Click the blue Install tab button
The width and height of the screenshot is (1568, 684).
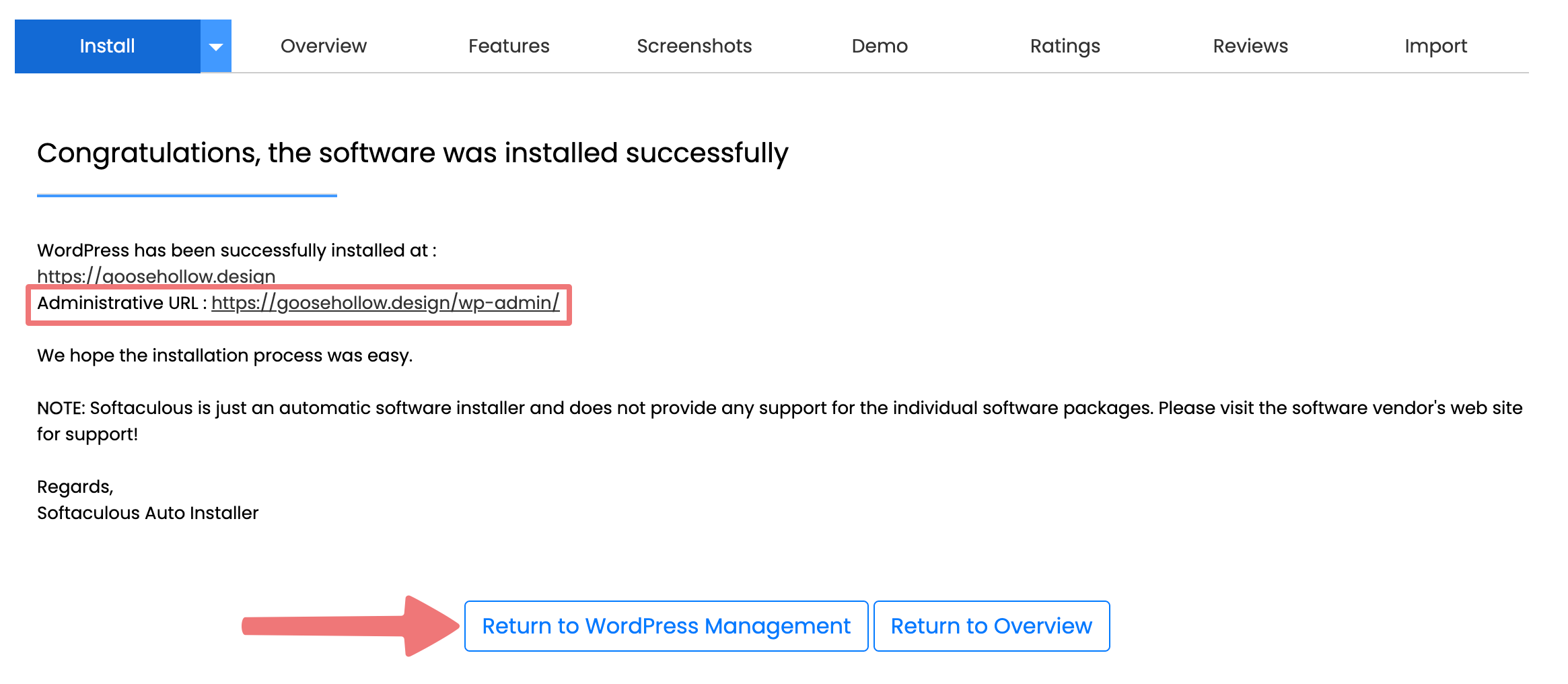(x=108, y=46)
